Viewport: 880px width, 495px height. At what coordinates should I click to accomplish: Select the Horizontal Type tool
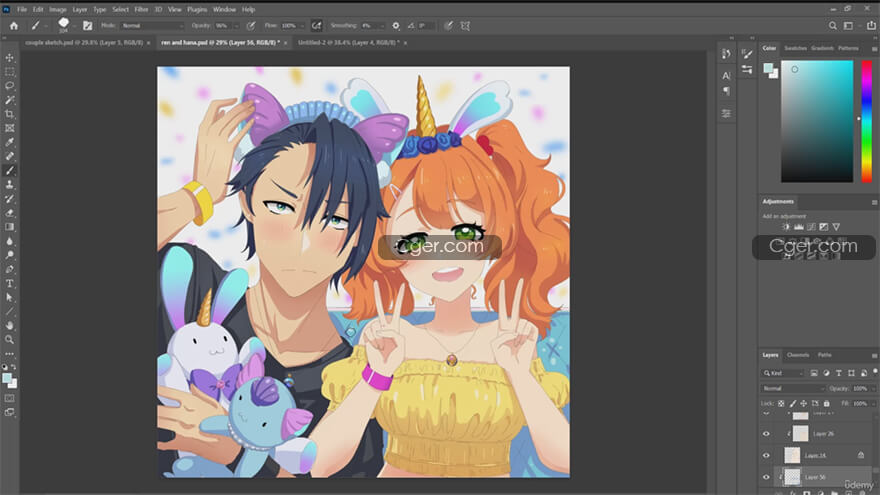[10, 283]
